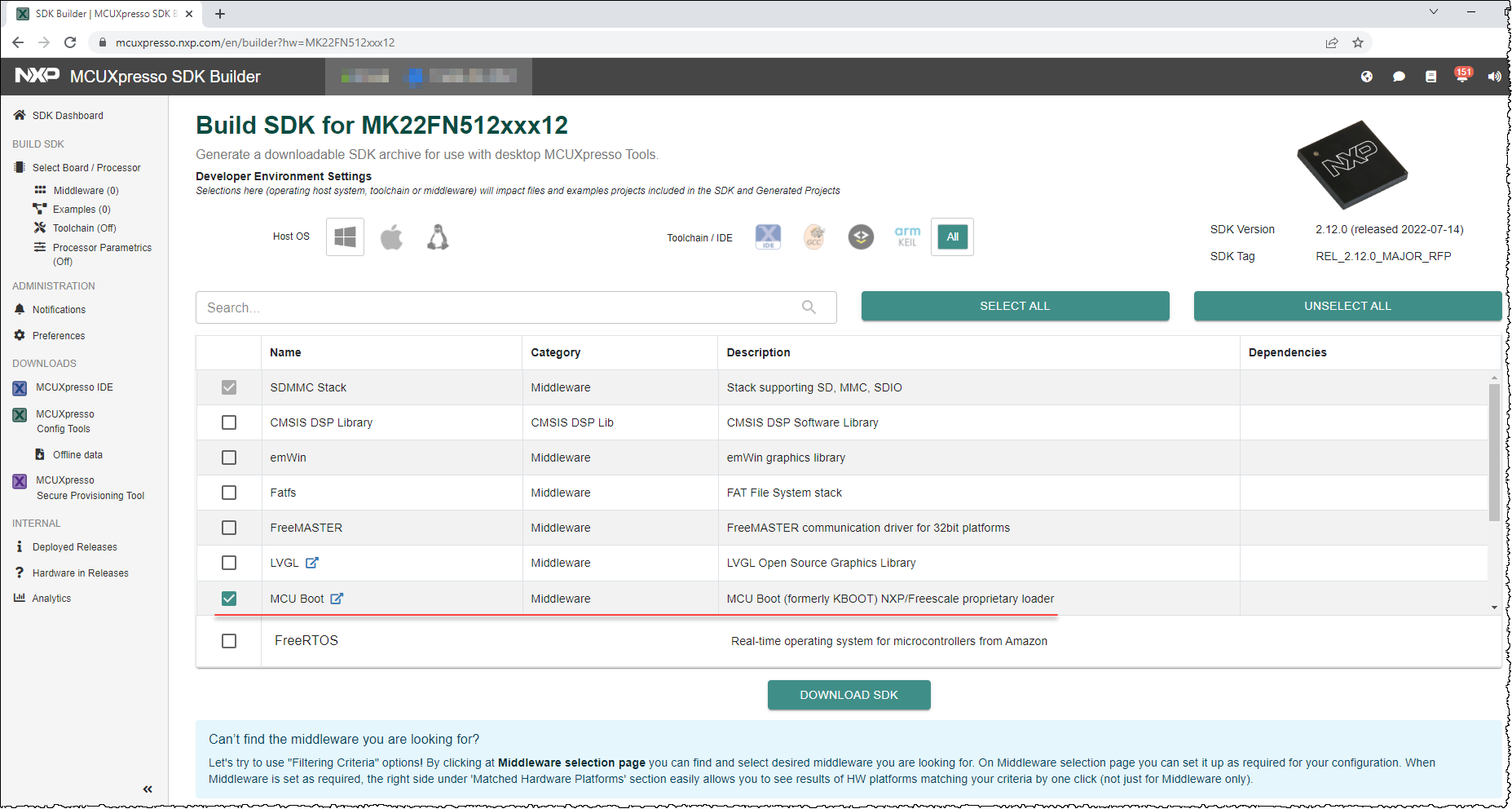Open the chat feedback icon
This screenshot has width=1512, height=809.
coord(1400,76)
